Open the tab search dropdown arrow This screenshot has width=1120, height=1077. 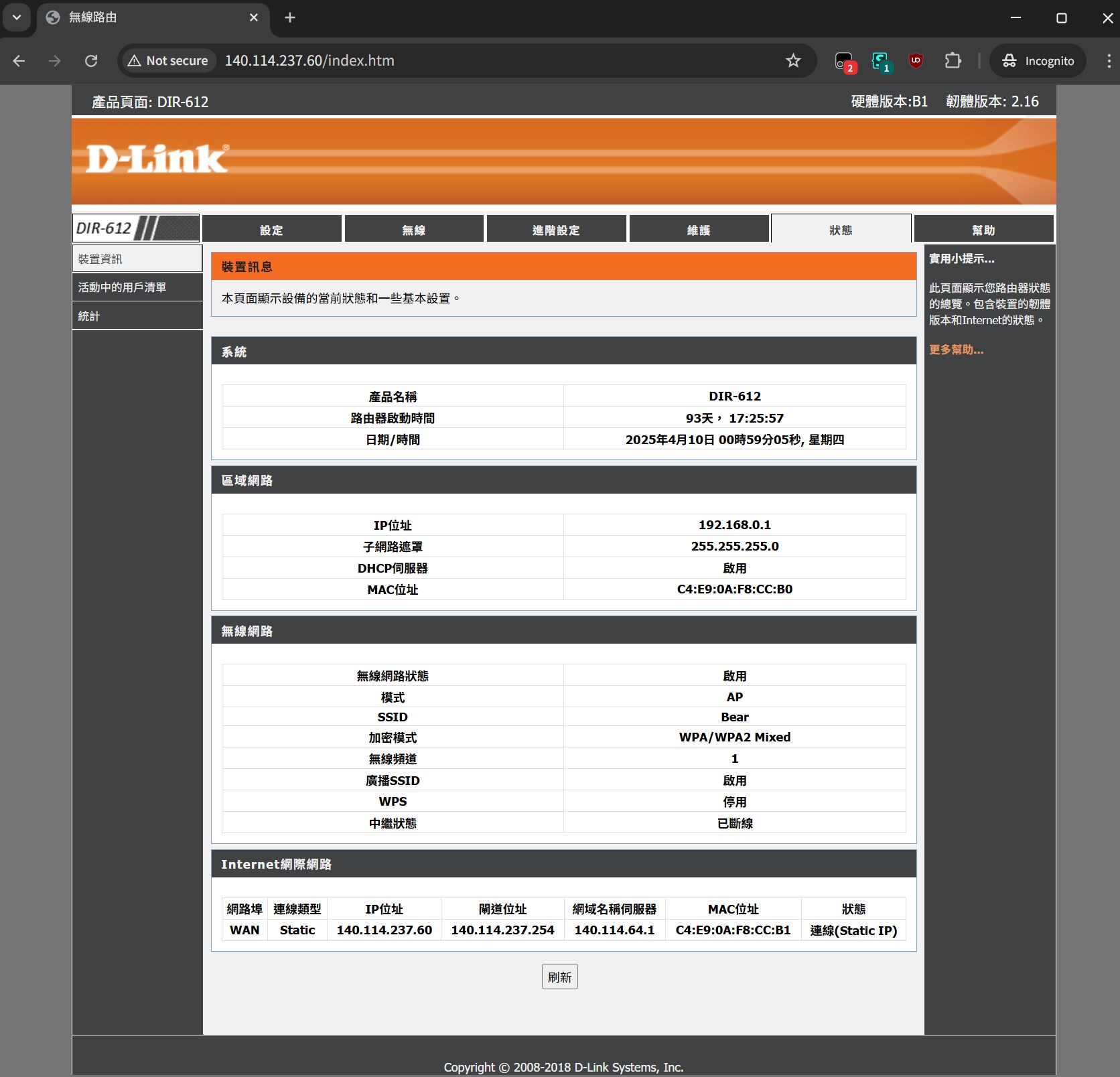coord(17,17)
